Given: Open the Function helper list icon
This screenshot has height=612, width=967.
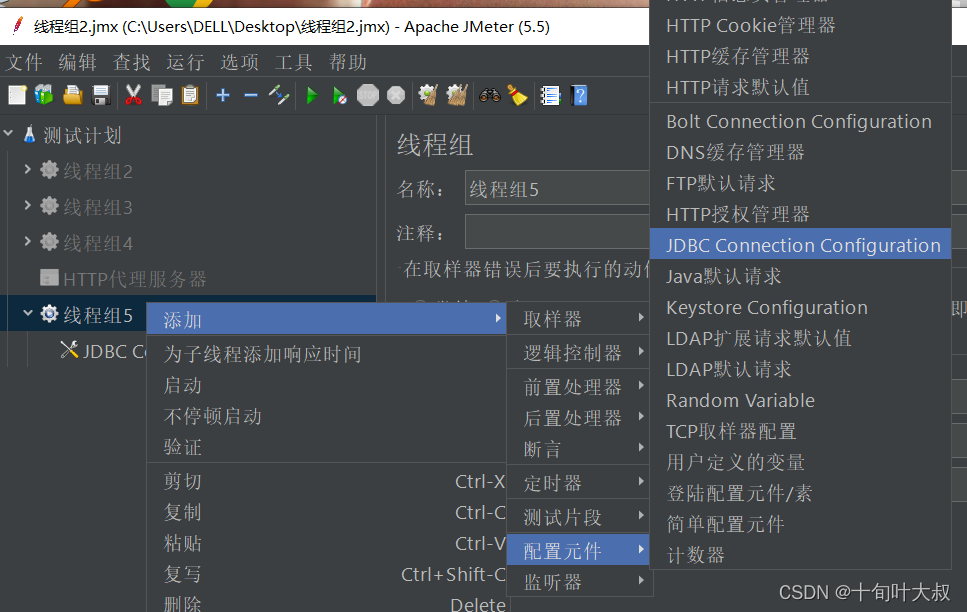Looking at the screenshot, I should coord(550,96).
